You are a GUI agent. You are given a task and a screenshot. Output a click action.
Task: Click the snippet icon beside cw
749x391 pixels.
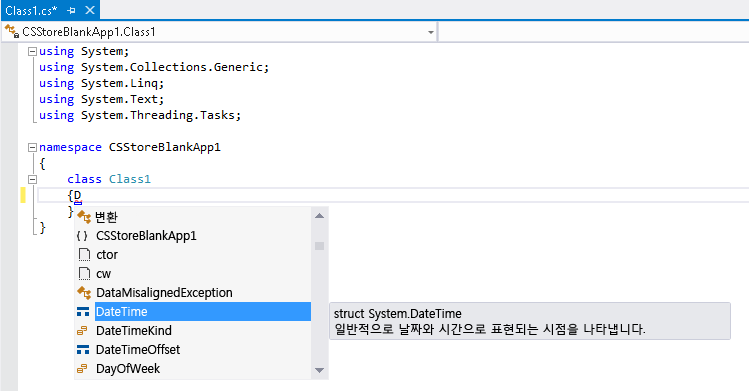click(x=84, y=274)
